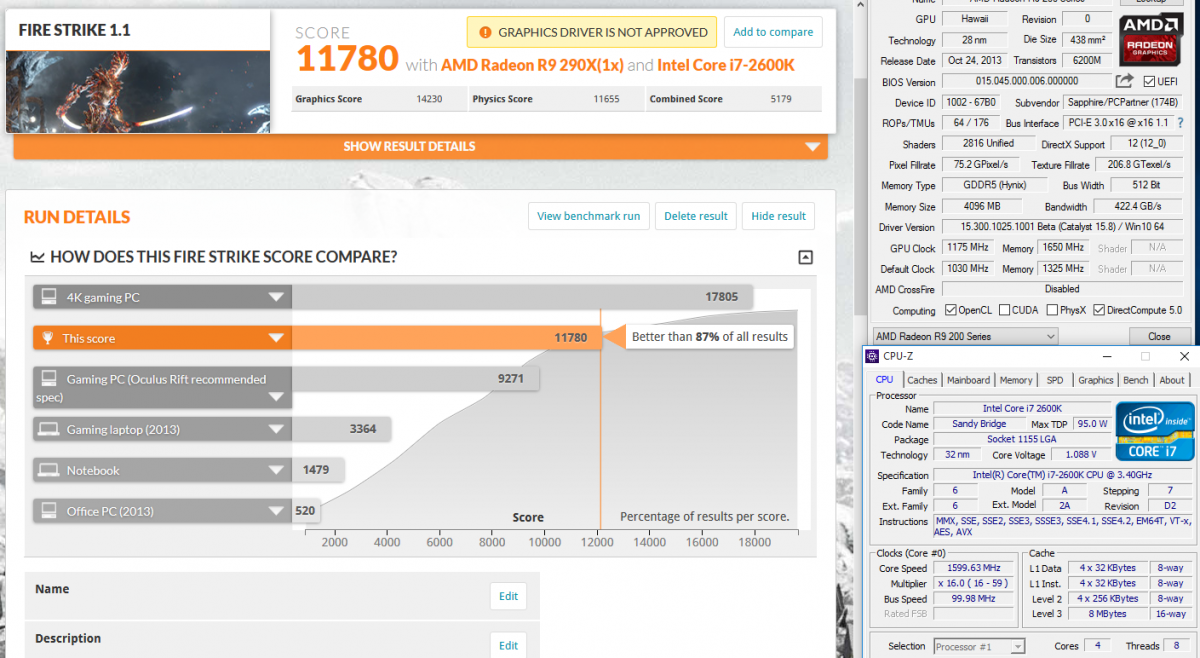The height and width of the screenshot is (658, 1200).
Task: Switch to the Graphics tab in CPU-Z
Action: tap(1095, 380)
